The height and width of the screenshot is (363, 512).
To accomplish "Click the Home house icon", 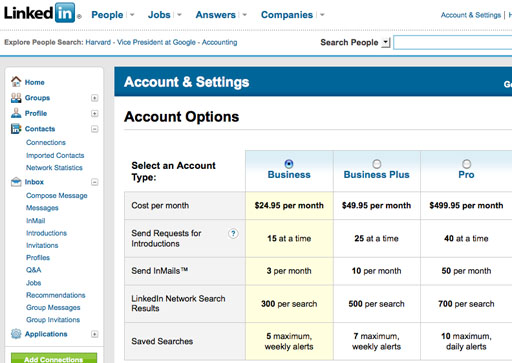I will [x=16, y=81].
